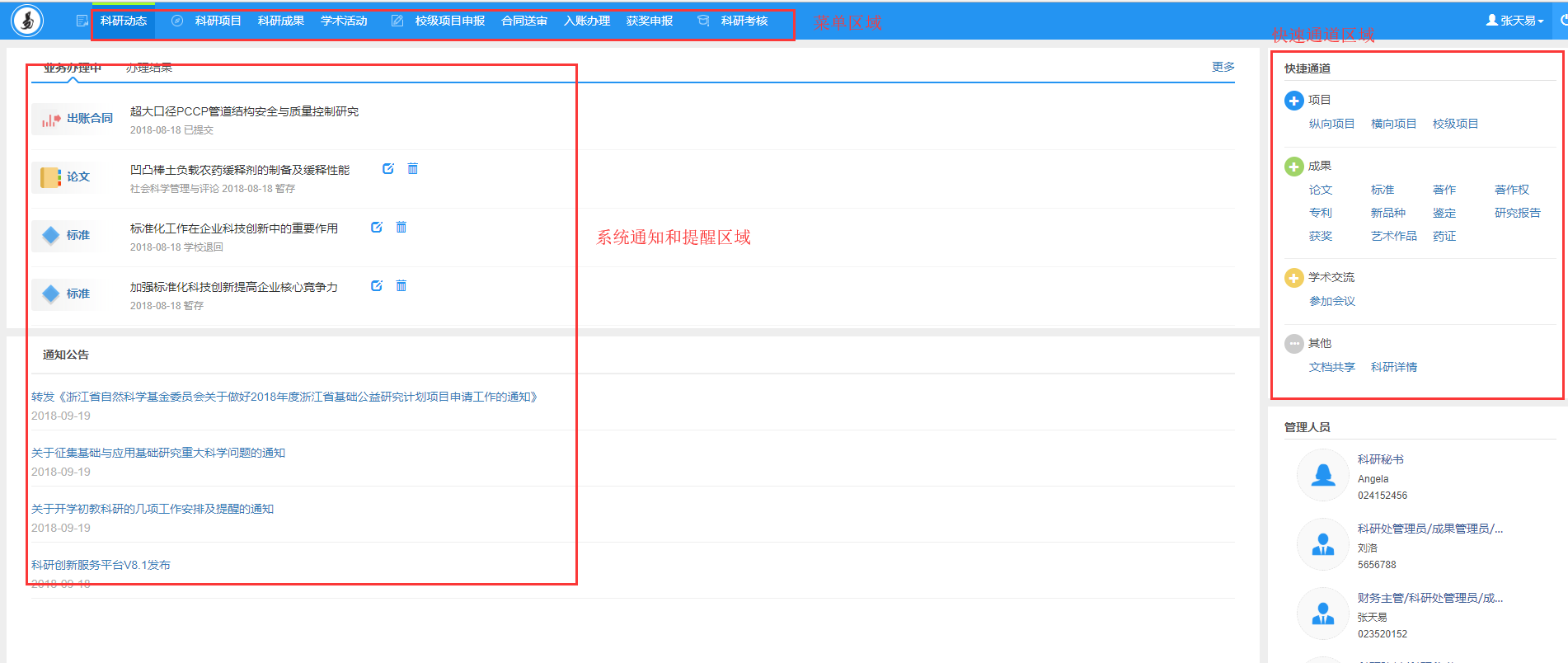Viewport: 1568px width, 663px height.
Task: Click the yellow plus icon beside 学术交流
Action: tap(1293, 278)
